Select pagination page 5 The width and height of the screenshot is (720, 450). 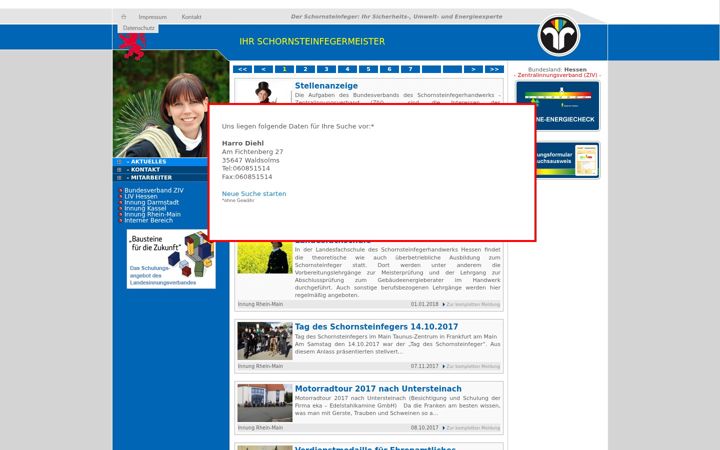pos(368,69)
